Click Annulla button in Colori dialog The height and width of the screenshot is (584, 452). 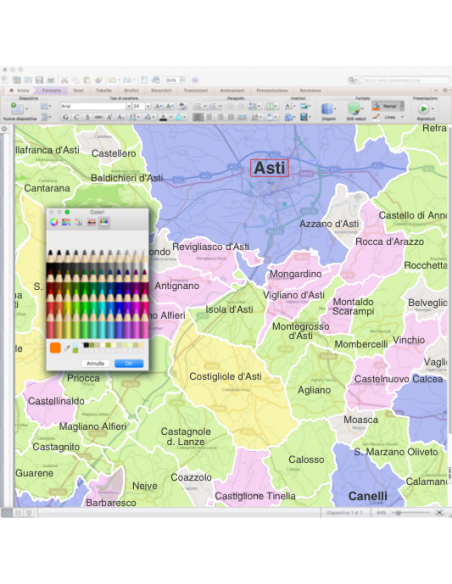[95, 363]
